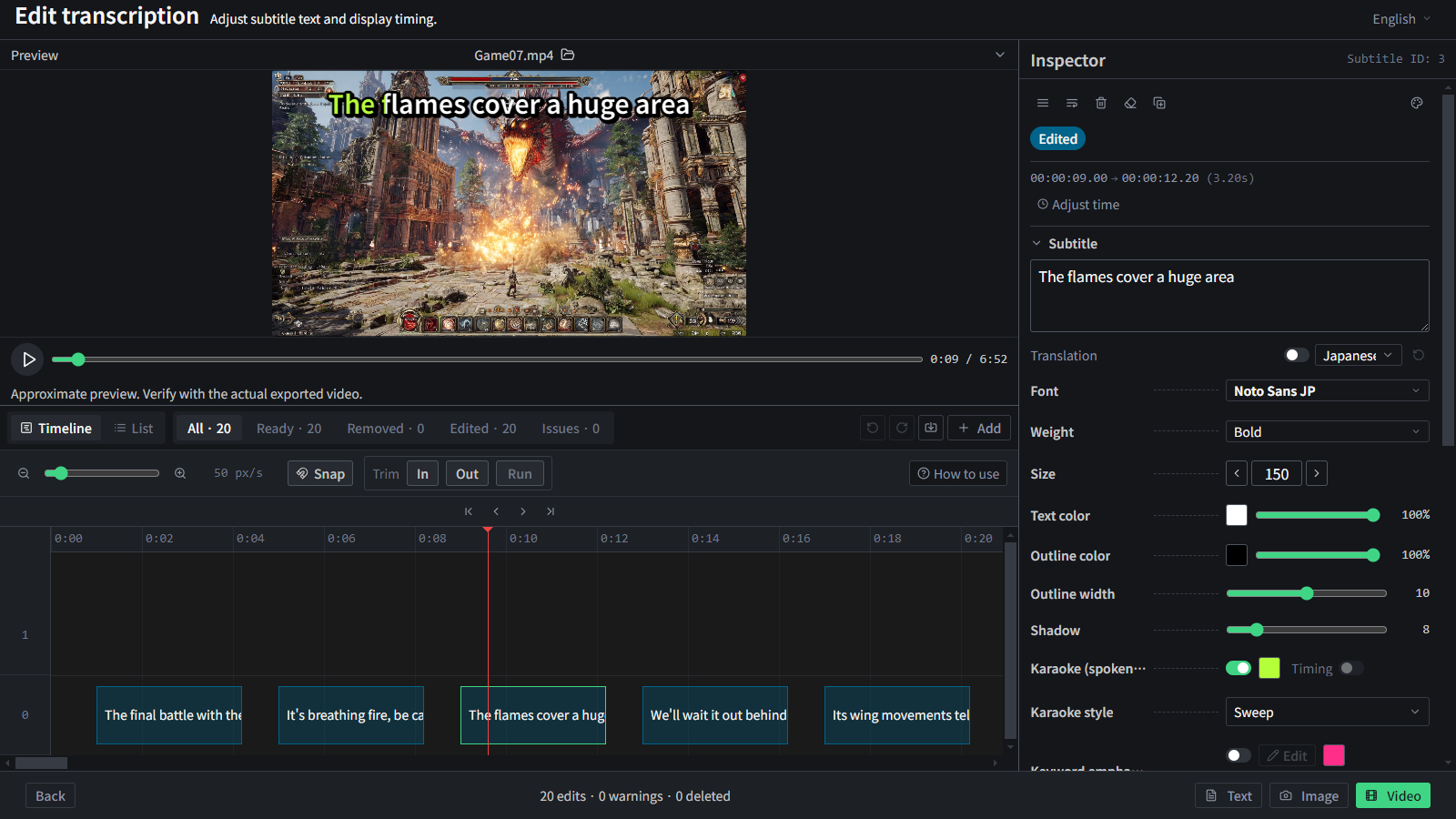Collapse the Subtitle section
The width and height of the screenshot is (1456, 819).
pos(1036,243)
